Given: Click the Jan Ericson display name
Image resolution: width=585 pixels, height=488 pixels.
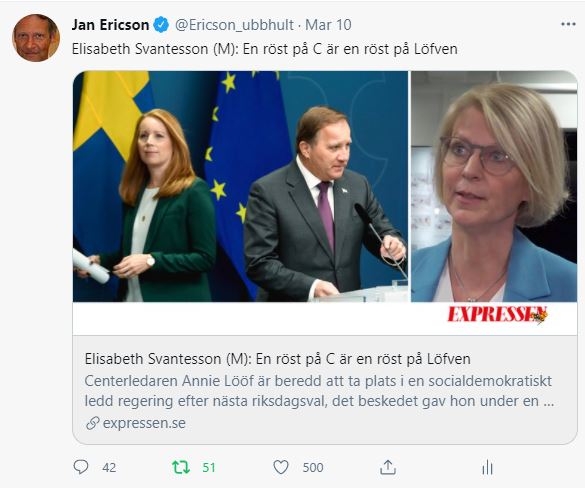Looking at the screenshot, I should (x=110, y=25).
